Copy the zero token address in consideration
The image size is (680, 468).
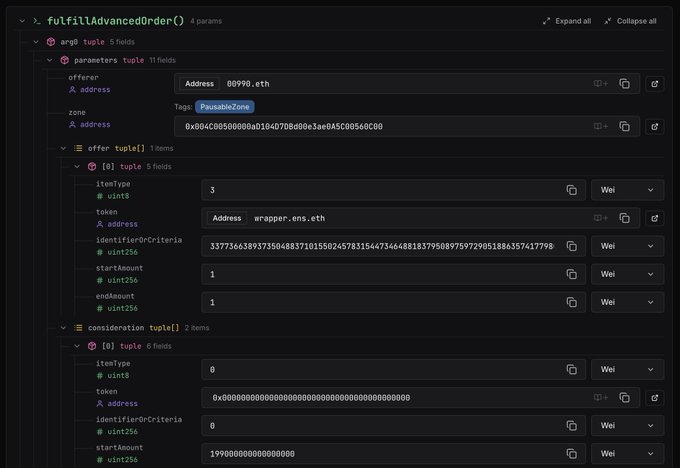click(624, 398)
